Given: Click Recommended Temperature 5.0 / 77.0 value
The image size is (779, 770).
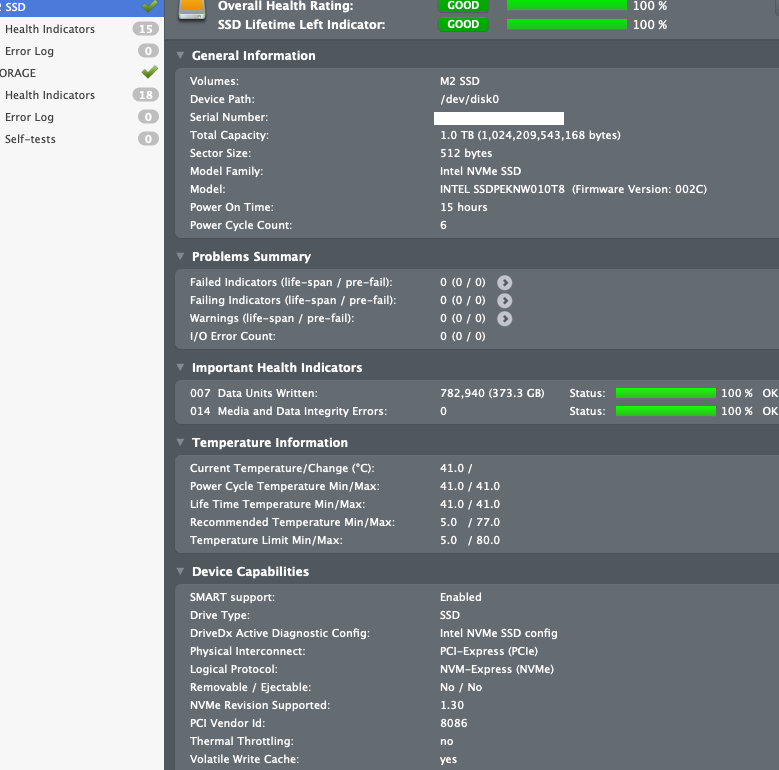Looking at the screenshot, I should [470, 522].
